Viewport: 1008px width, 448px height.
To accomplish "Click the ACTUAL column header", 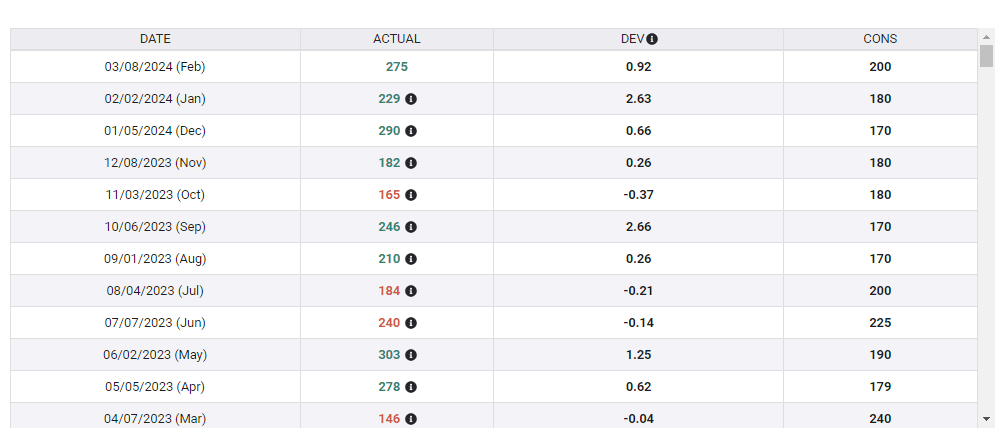I will tap(396, 39).
